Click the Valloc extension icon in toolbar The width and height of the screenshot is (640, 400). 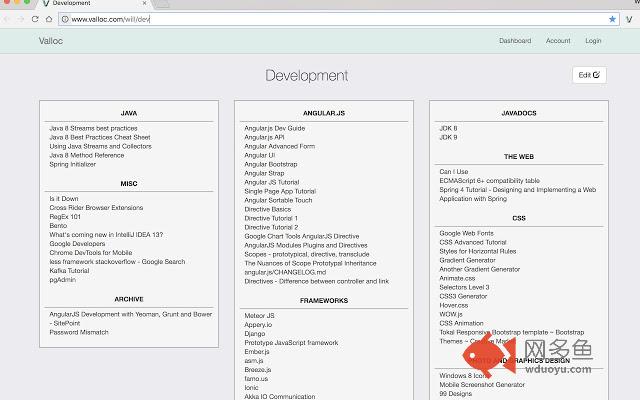click(629, 19)
